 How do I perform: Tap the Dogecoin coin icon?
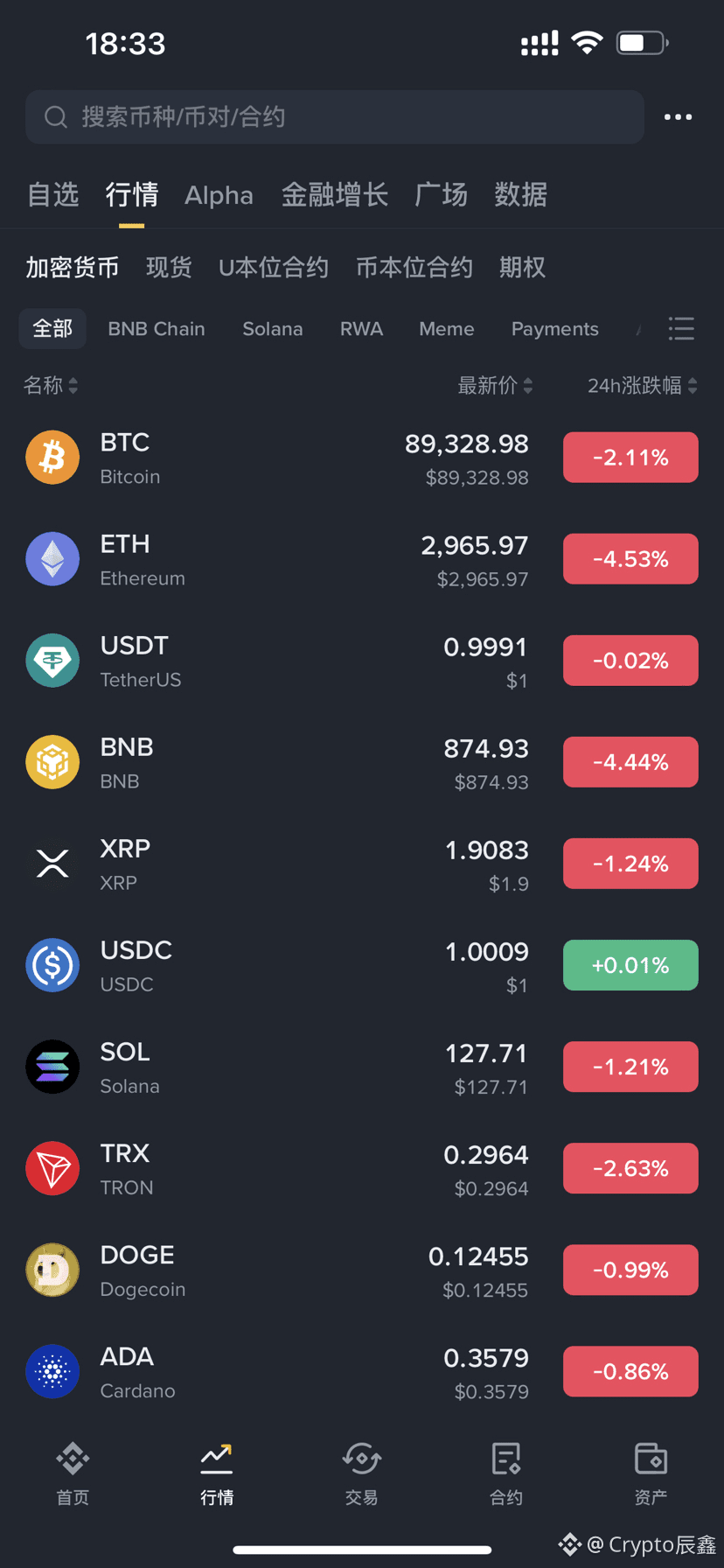tap(52, 1270)
